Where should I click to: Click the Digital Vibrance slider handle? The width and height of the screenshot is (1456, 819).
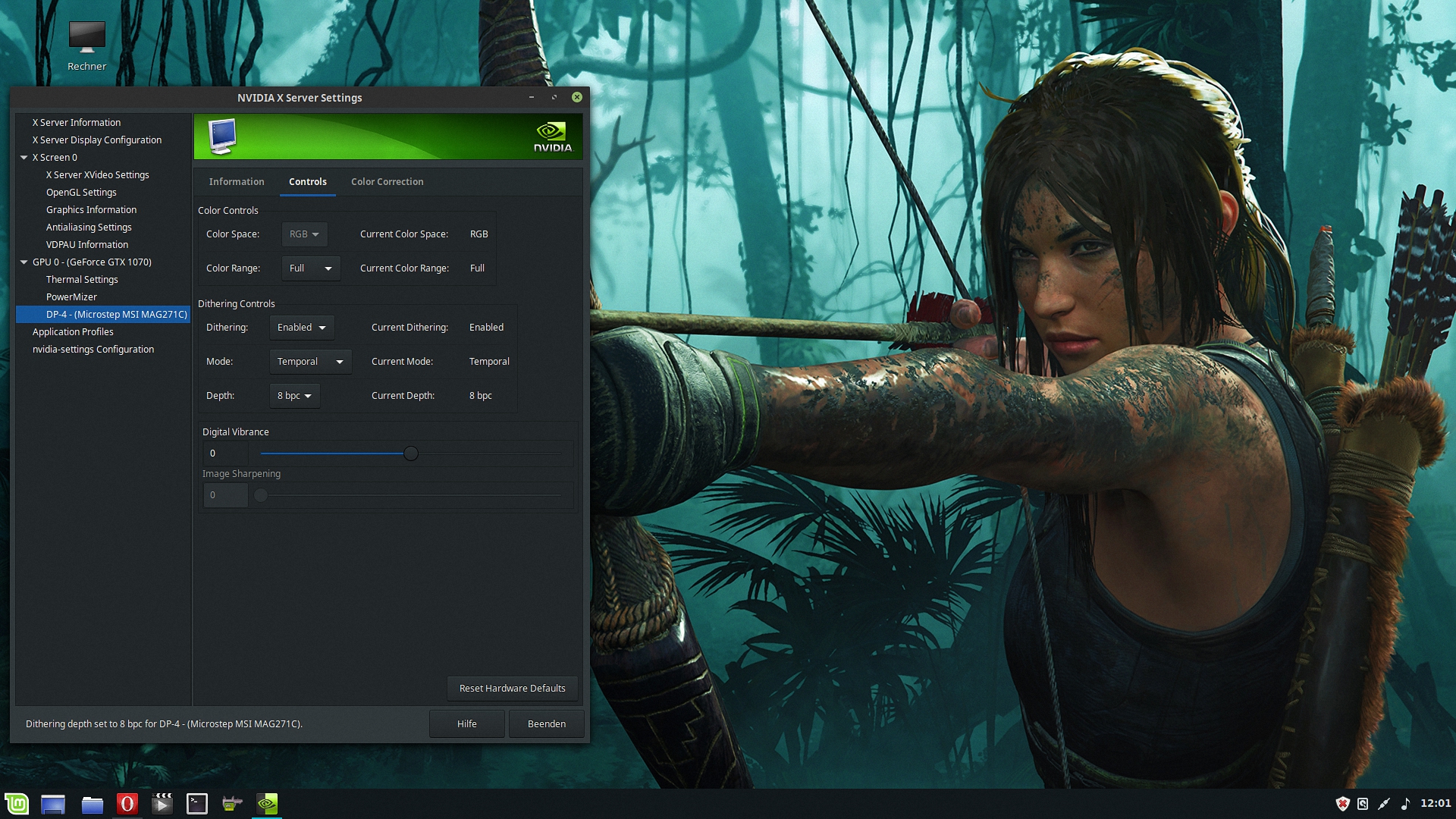click(x=411, y=453)
